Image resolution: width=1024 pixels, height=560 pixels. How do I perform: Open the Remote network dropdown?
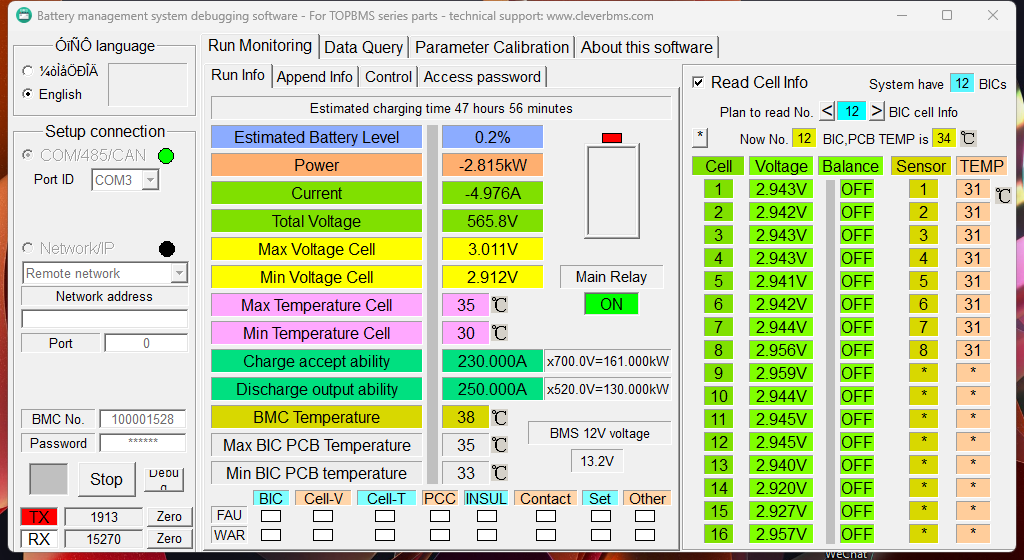179,273
